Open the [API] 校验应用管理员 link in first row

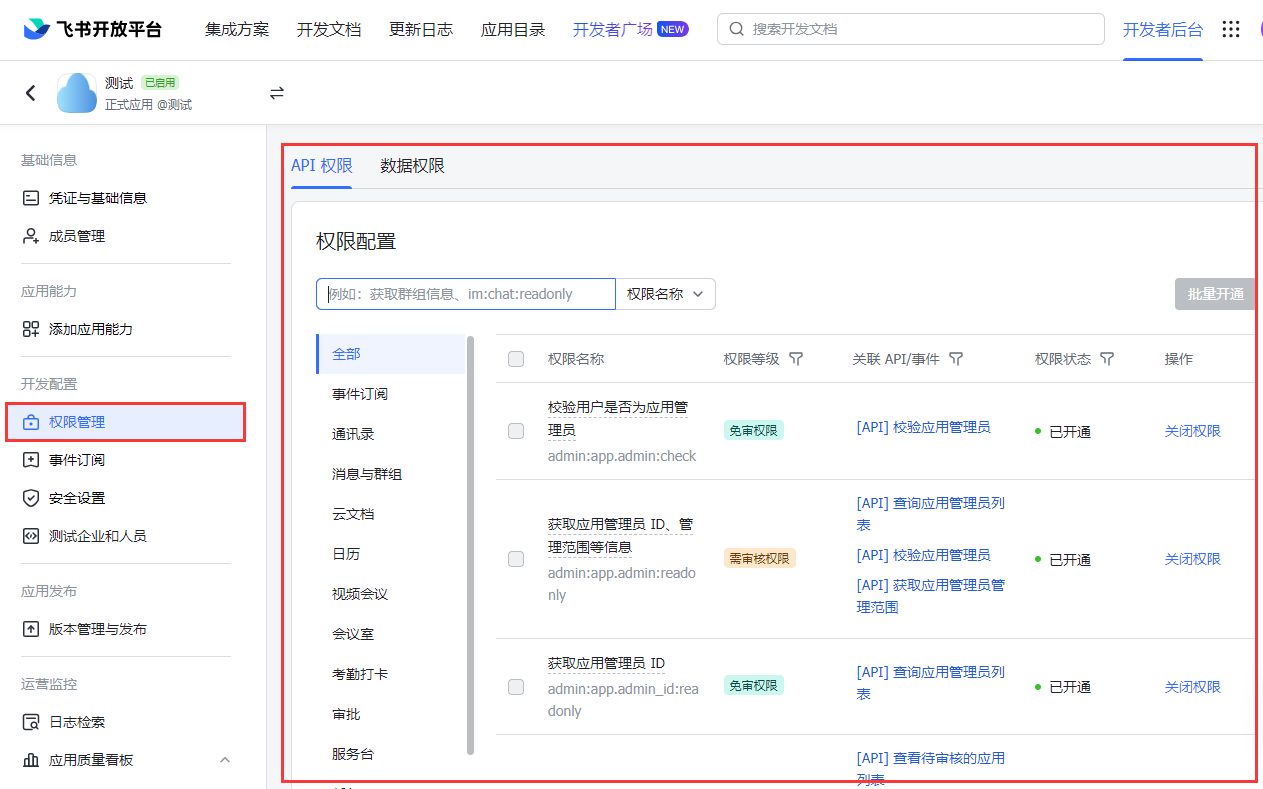point(923,427)
